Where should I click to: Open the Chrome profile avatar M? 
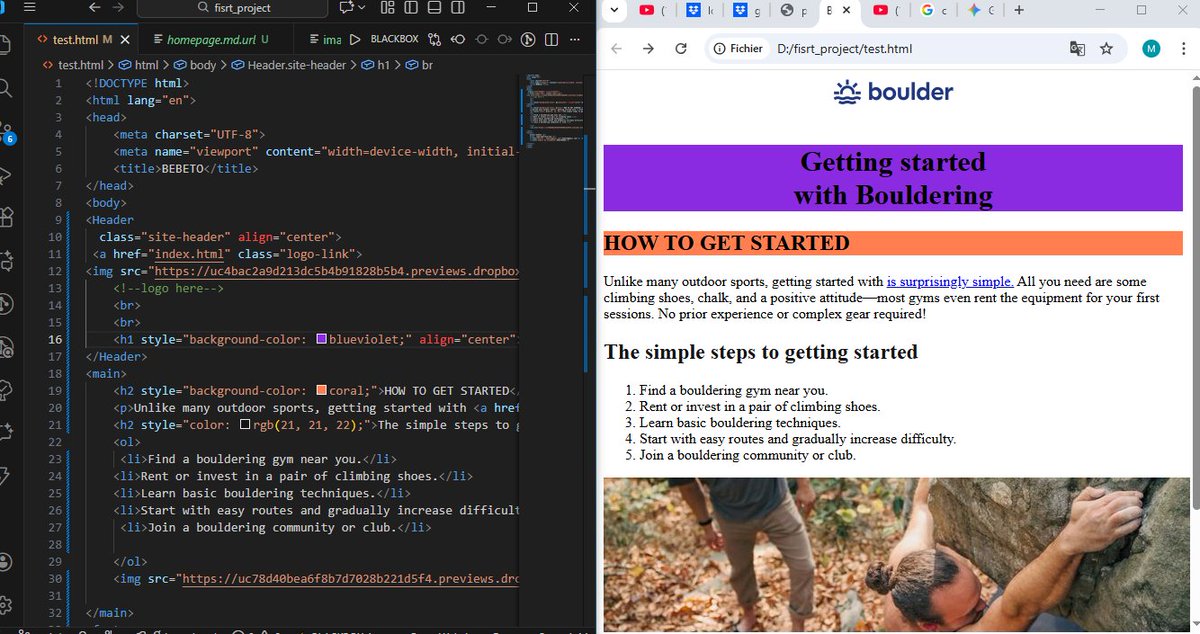click(x=1150, y=48)
